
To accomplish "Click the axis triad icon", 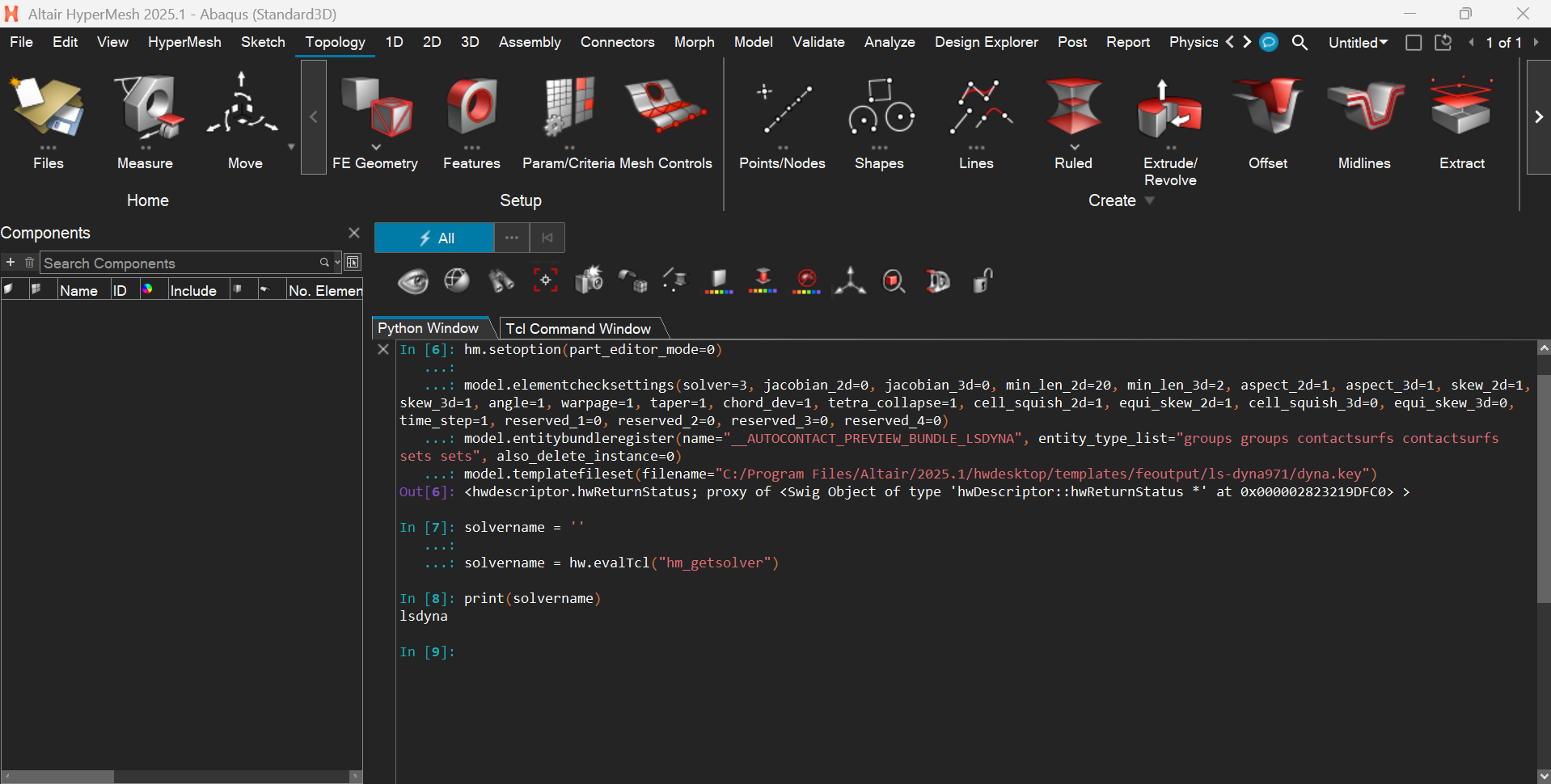I will (x=850, y=280).
